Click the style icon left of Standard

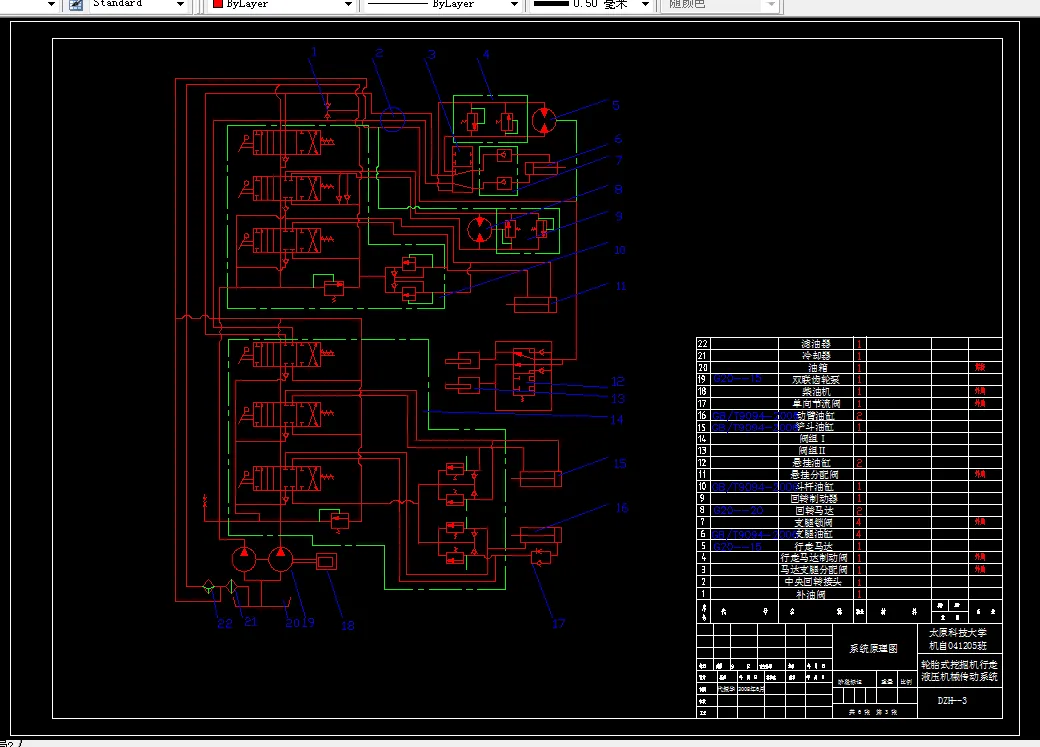[x=76, y=5]
